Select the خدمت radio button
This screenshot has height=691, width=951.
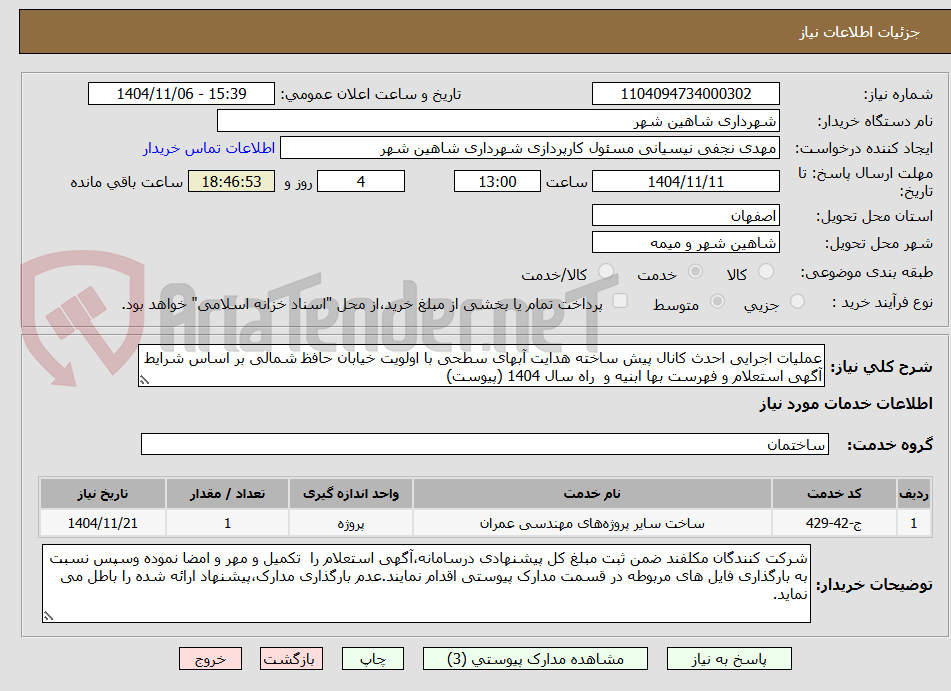[x=695, y=272]
